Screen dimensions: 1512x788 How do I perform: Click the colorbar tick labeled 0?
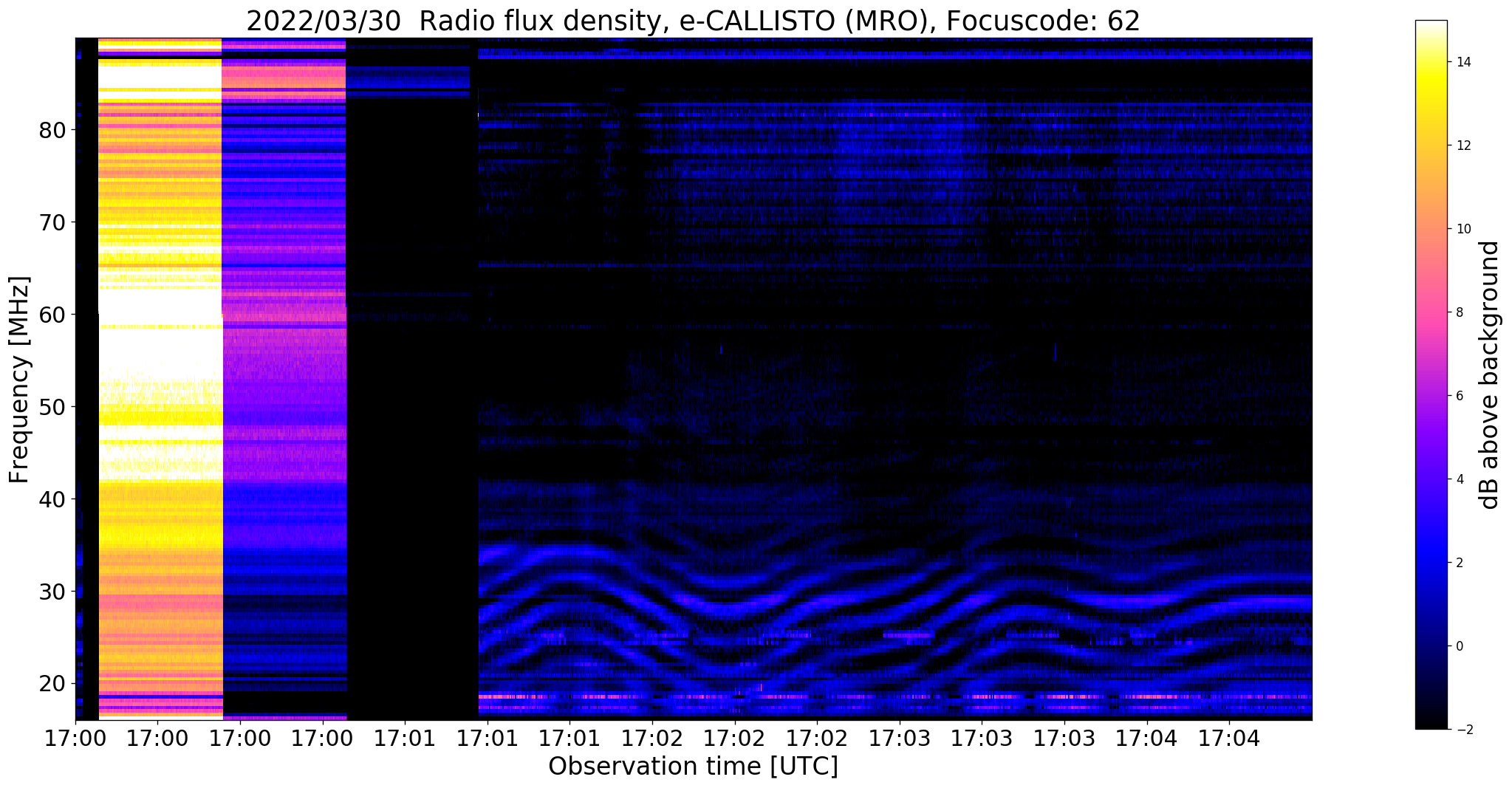pos(1459,646)
